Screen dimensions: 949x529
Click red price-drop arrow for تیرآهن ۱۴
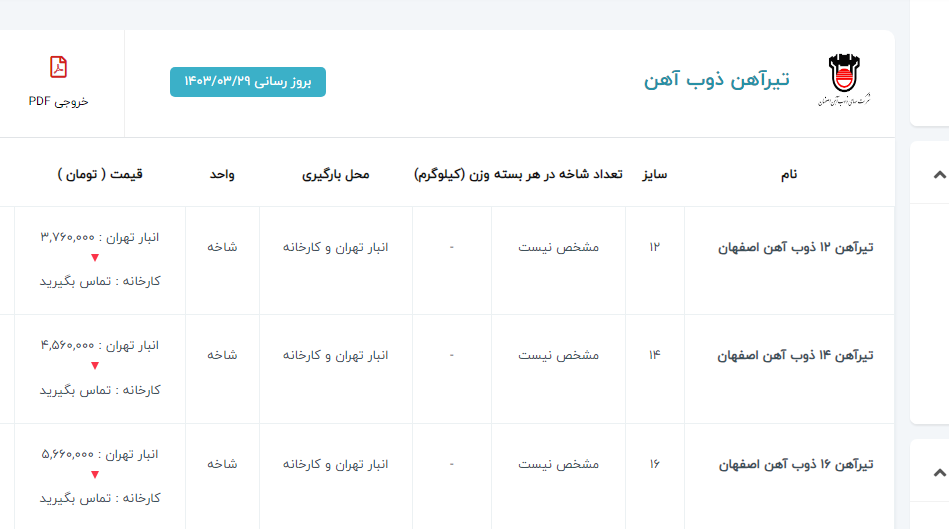pyautogui.click(x=95, y=366)
